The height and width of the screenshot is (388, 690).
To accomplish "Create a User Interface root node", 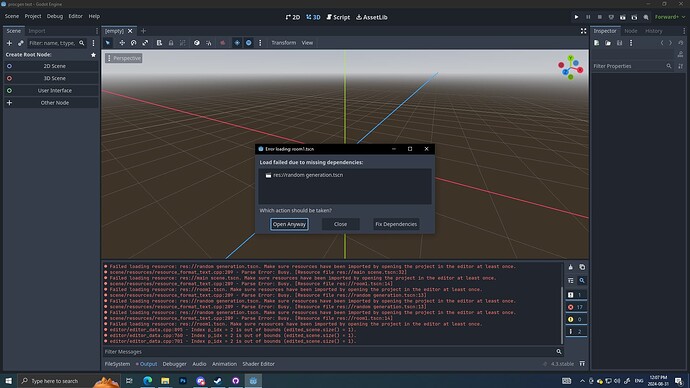I will pyautogui.click(x=51, y=91).
